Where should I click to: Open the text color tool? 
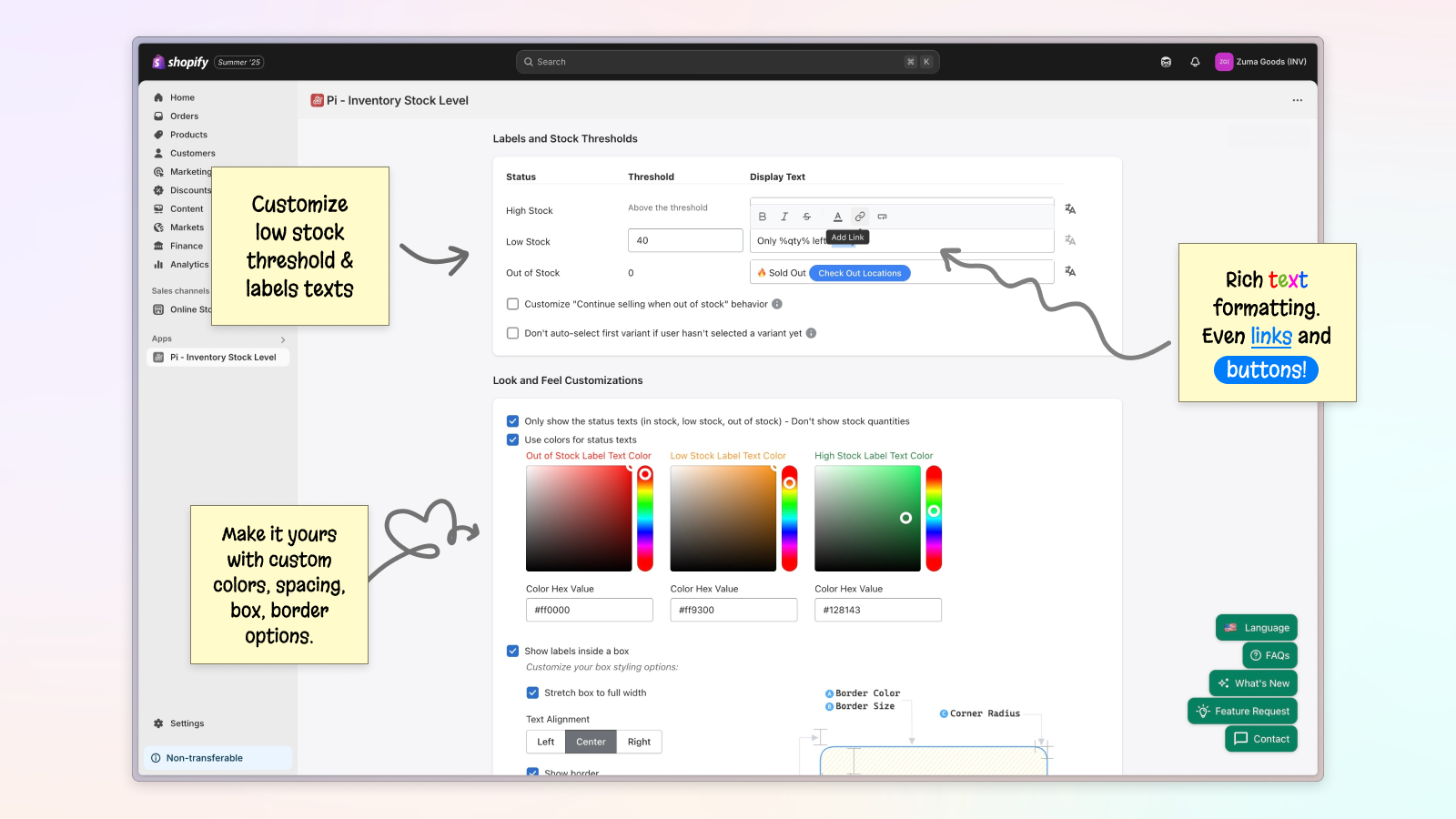click(x=838, y=217)
